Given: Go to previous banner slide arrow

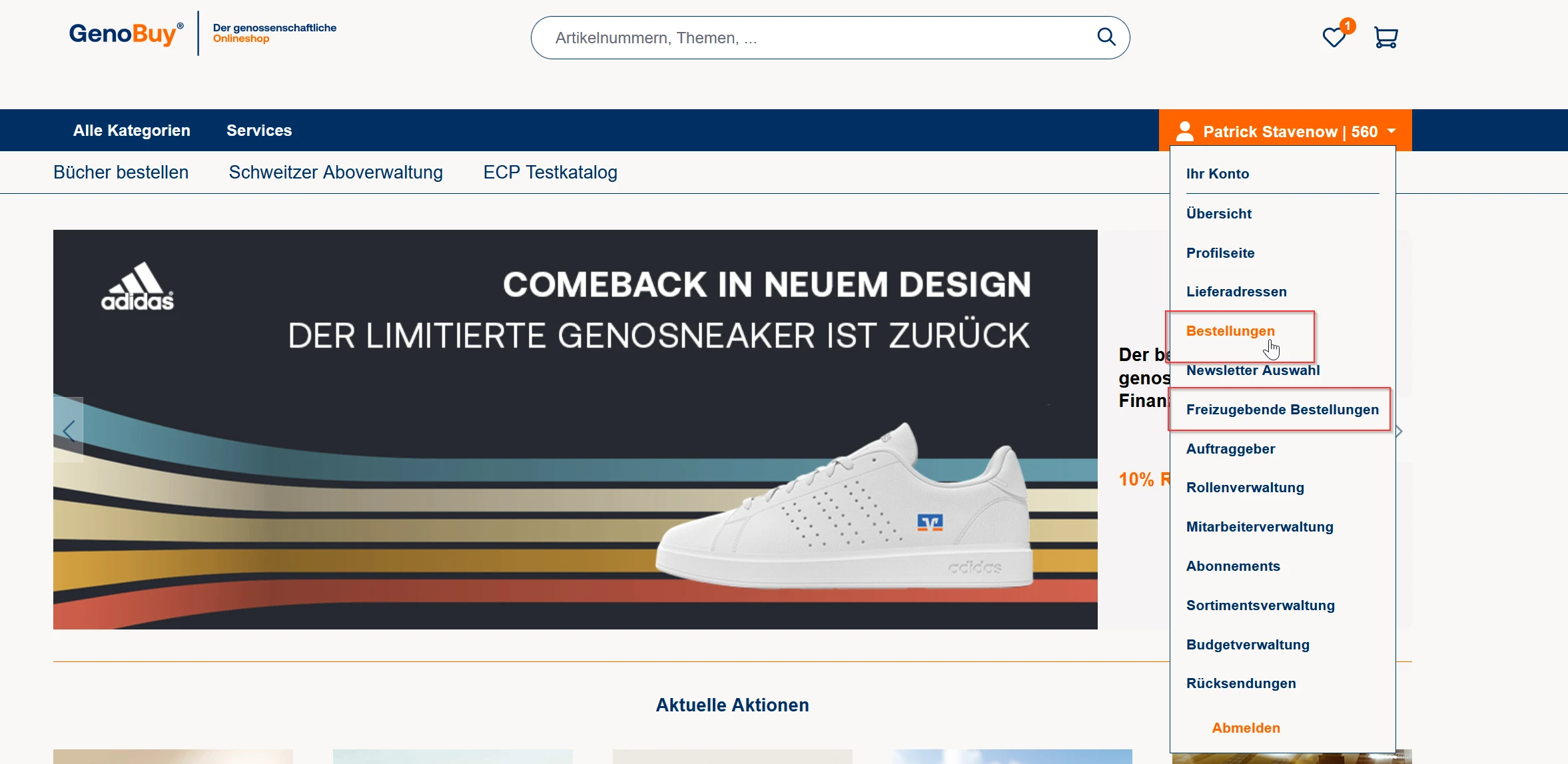Looking at the screenshot, I should [69, 430].
